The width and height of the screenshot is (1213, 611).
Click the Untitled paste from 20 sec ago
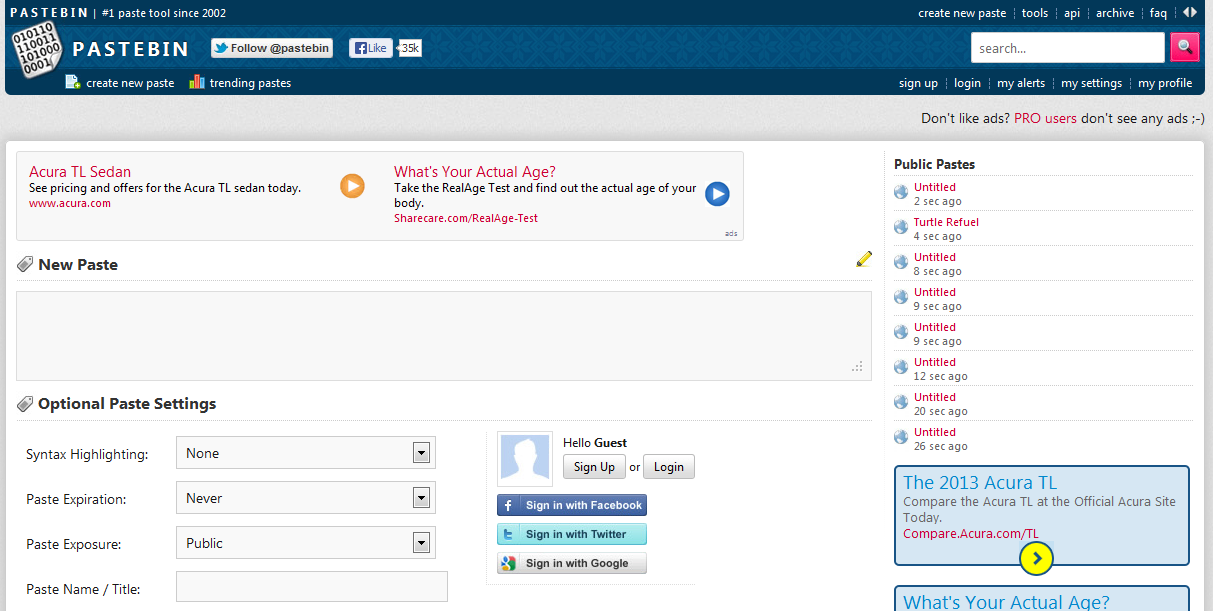tap(935, 397)
